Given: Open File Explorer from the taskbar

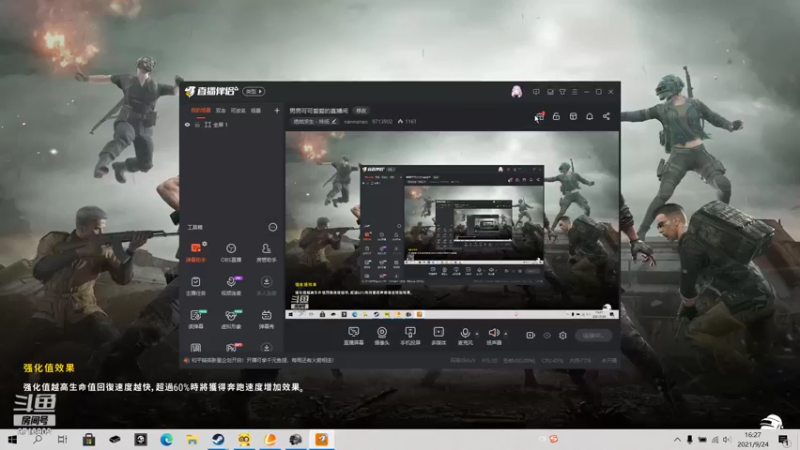Looking at the screenshot, I should coord(192,439).
